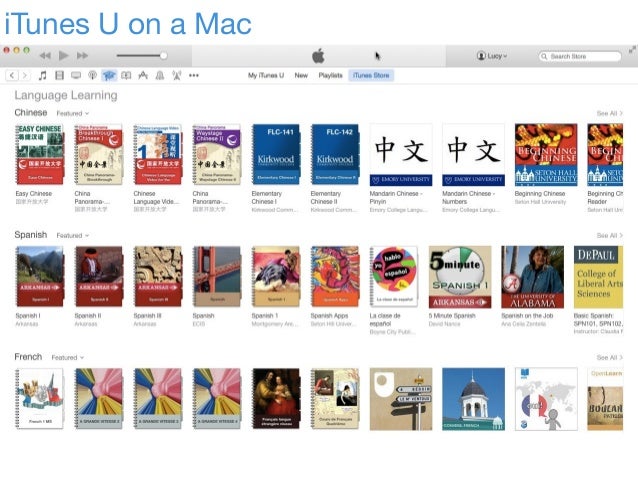638x479 pixels.
Task: Open the Cours de Français Quatrième cover
Action: tap(334, 398)
